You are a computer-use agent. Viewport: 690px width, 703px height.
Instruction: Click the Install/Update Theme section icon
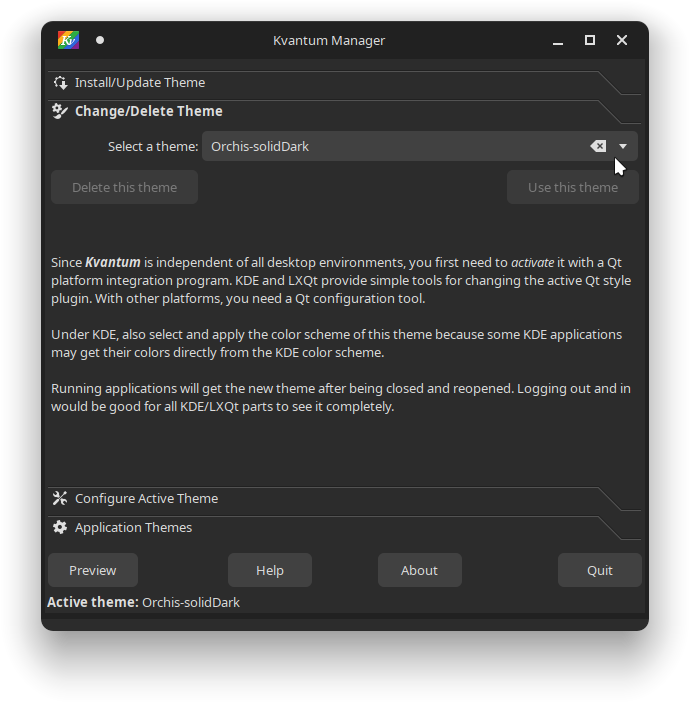[x=60, y=83]
